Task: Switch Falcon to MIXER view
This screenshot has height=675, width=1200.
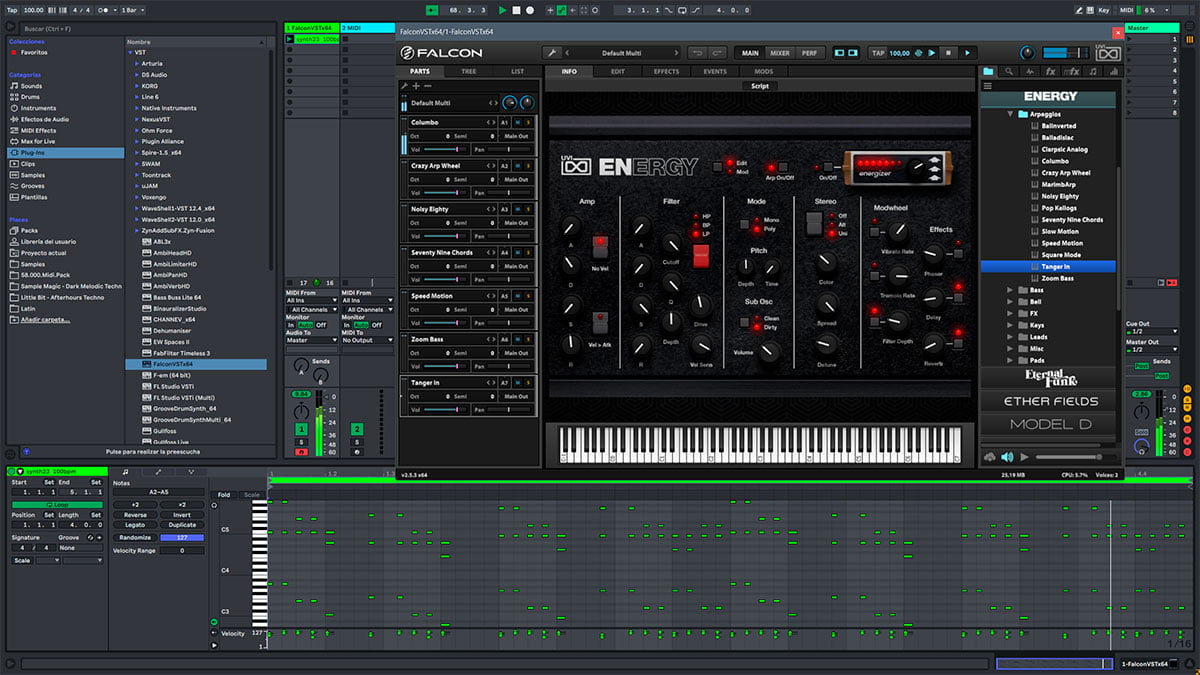Action: (x=780, y=53)
